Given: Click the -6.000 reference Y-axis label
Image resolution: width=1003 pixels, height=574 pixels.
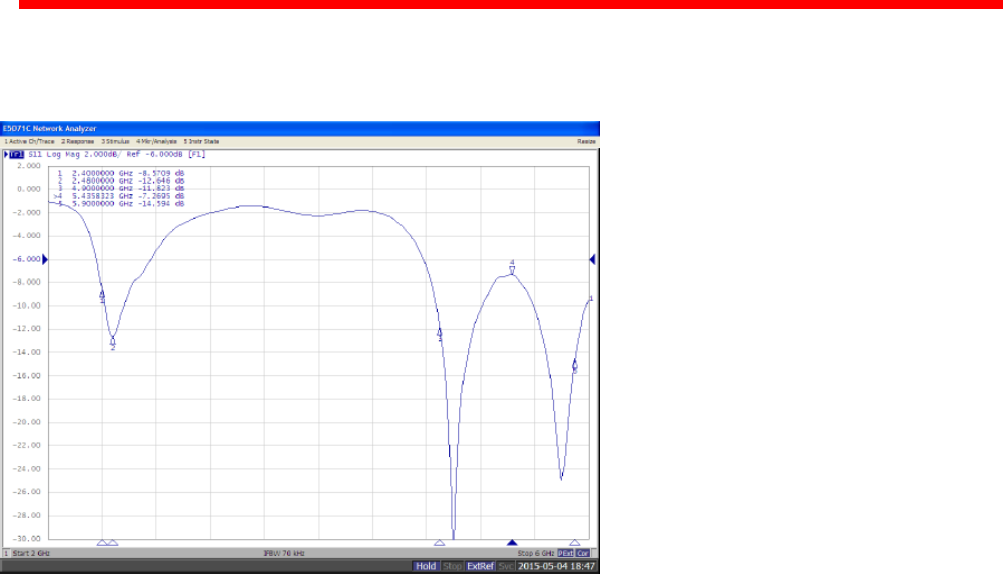Looking at the screenshot, I should point(26,259).
